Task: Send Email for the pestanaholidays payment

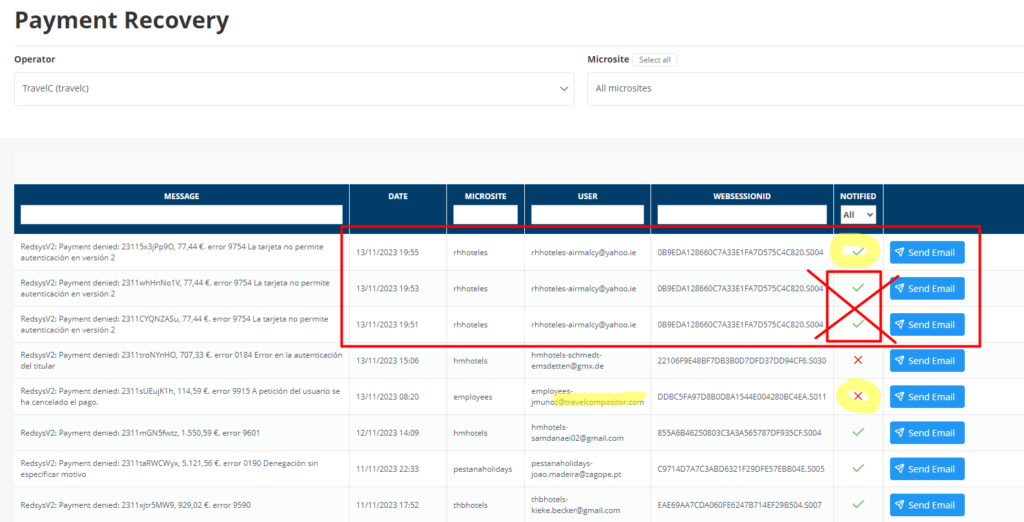Action: [x=926, y=468]
